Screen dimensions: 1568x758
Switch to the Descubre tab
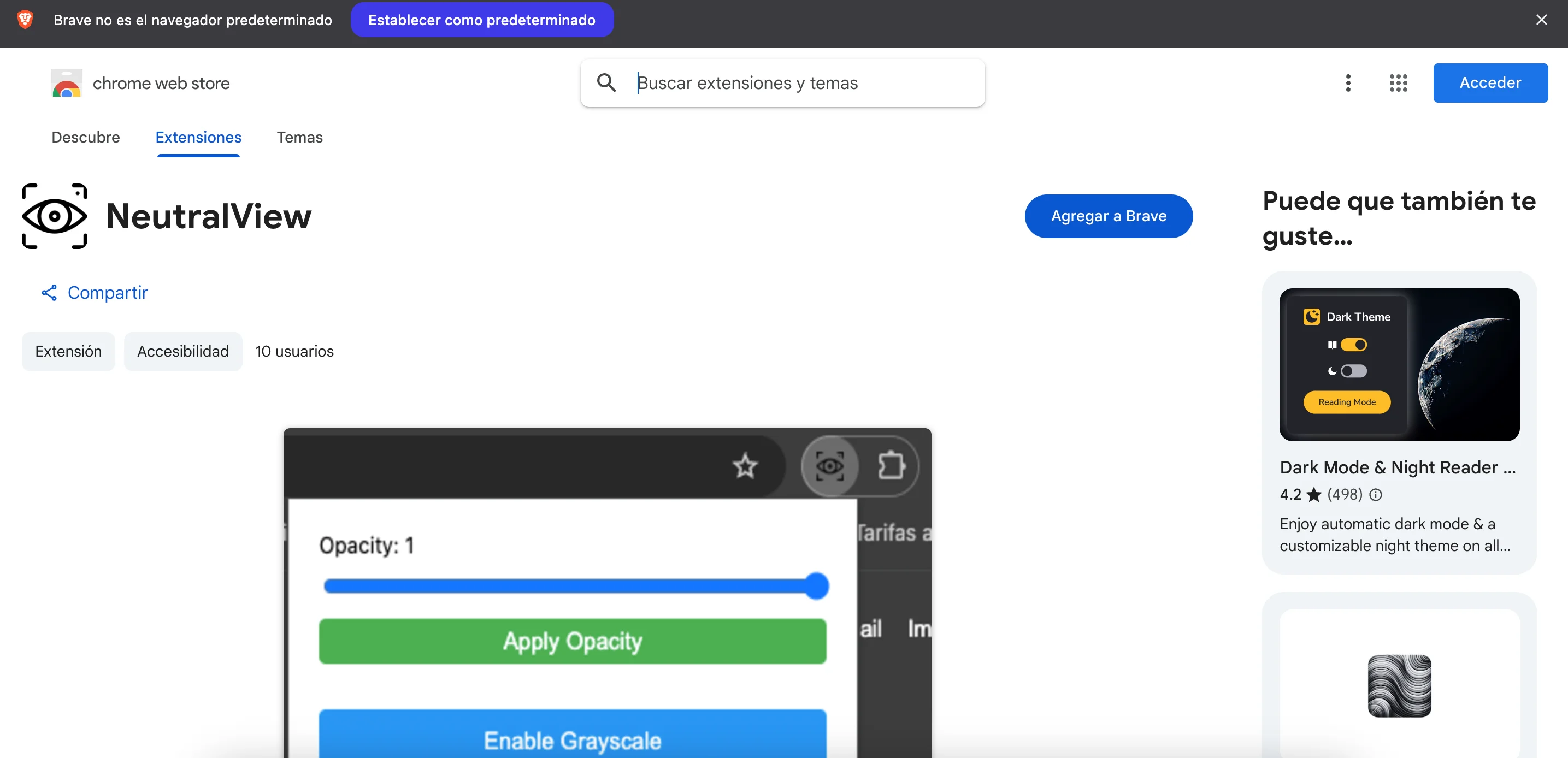85,138
